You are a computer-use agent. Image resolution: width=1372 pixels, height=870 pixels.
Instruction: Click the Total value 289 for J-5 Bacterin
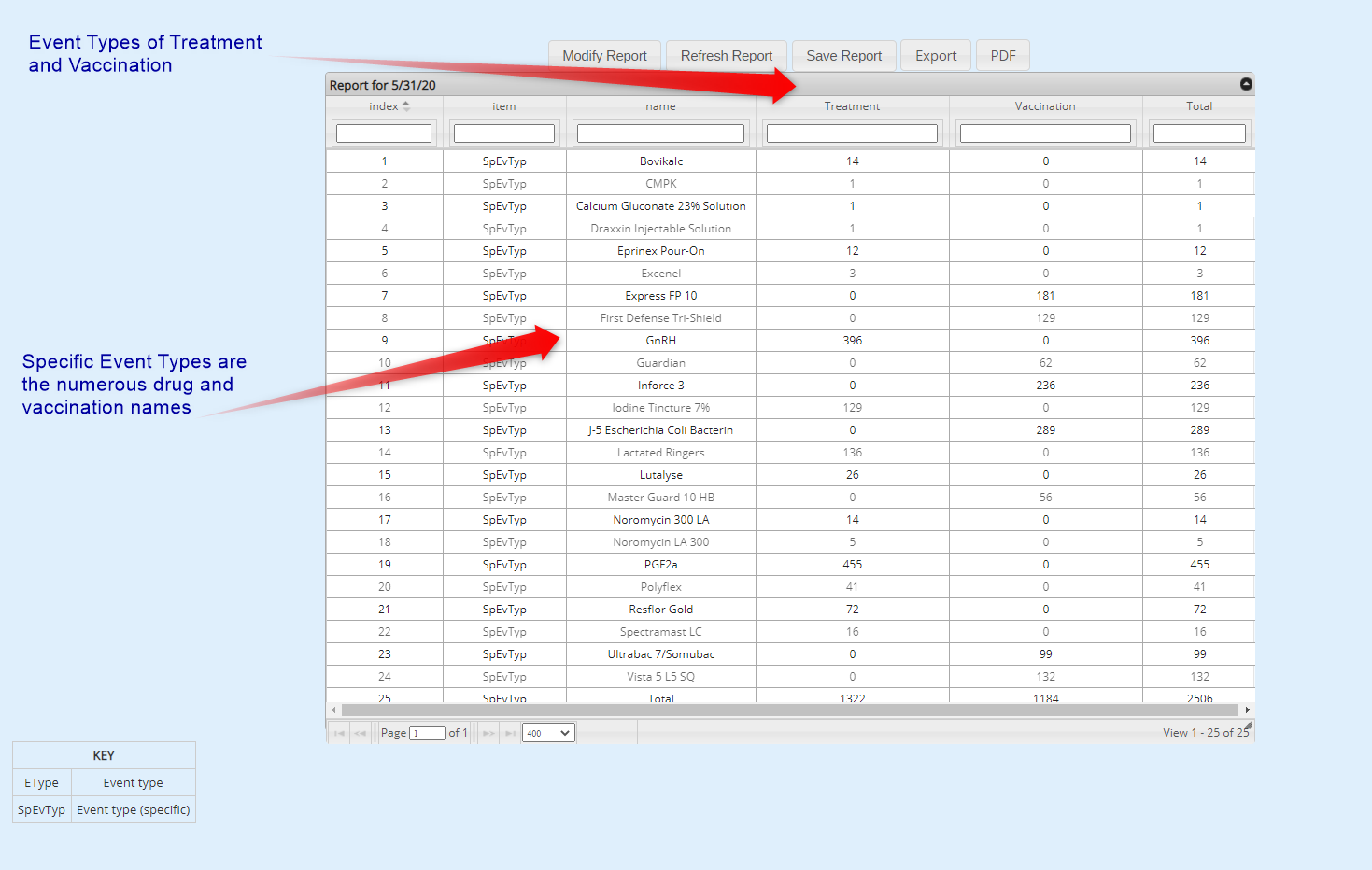click(1199, 430)
